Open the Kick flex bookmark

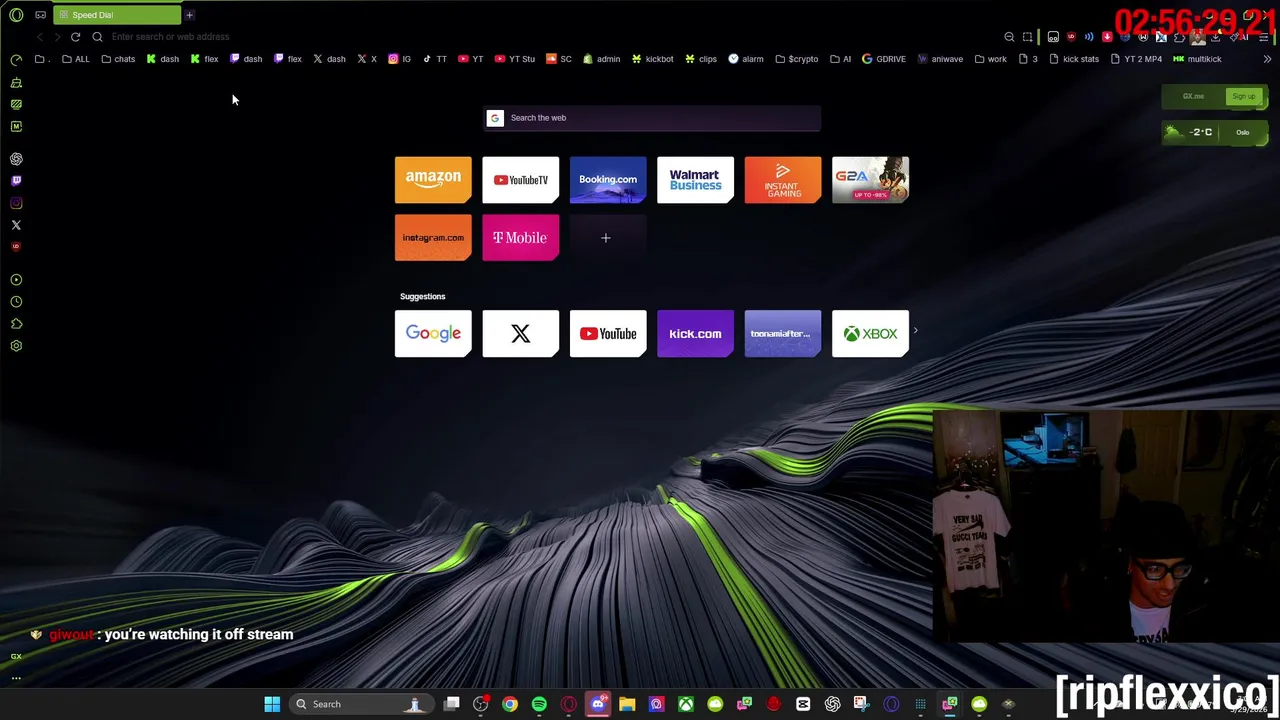[204, 59]
